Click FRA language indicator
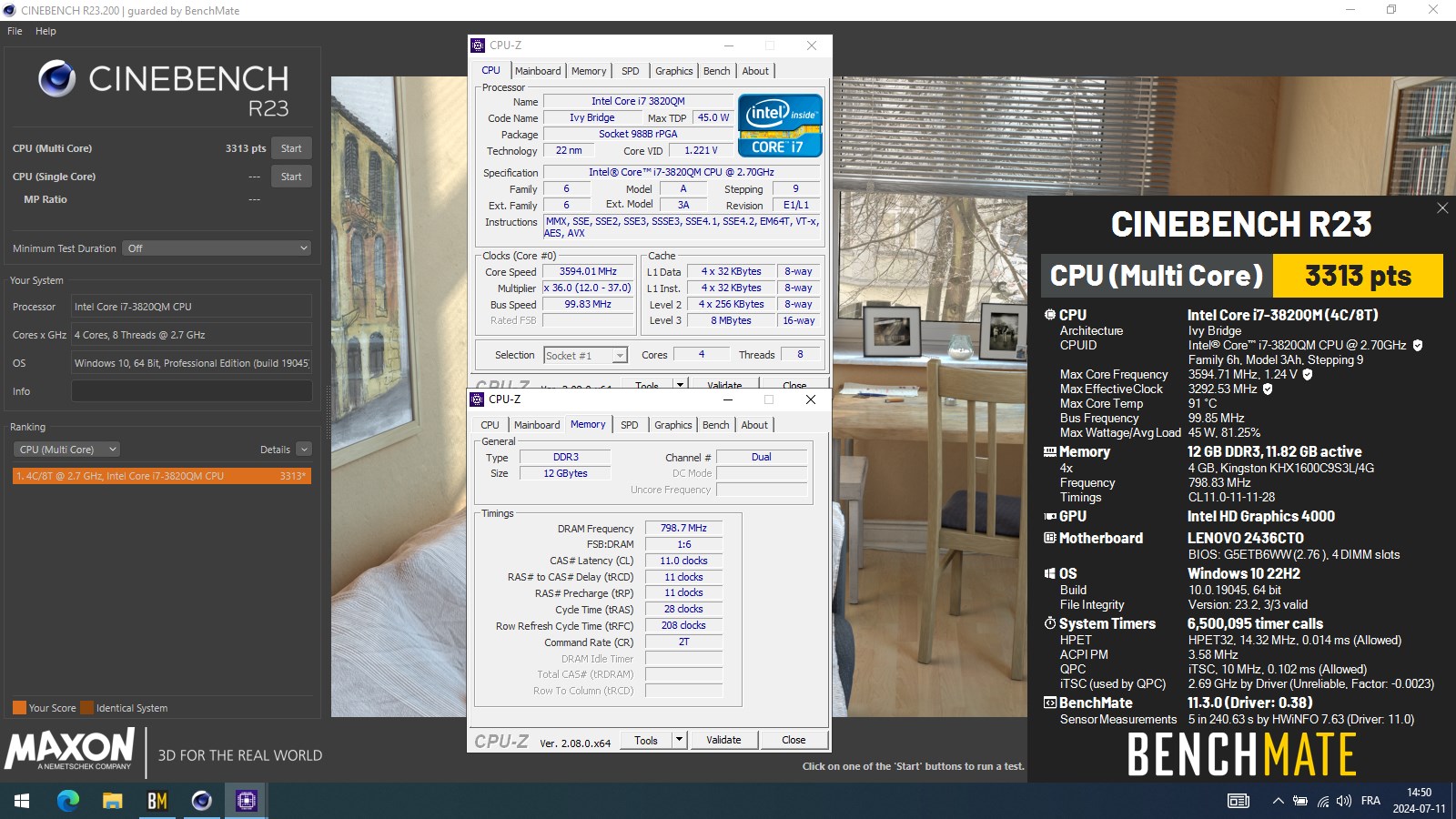This screenshot has width=1456, height=819. point(1370,801)
